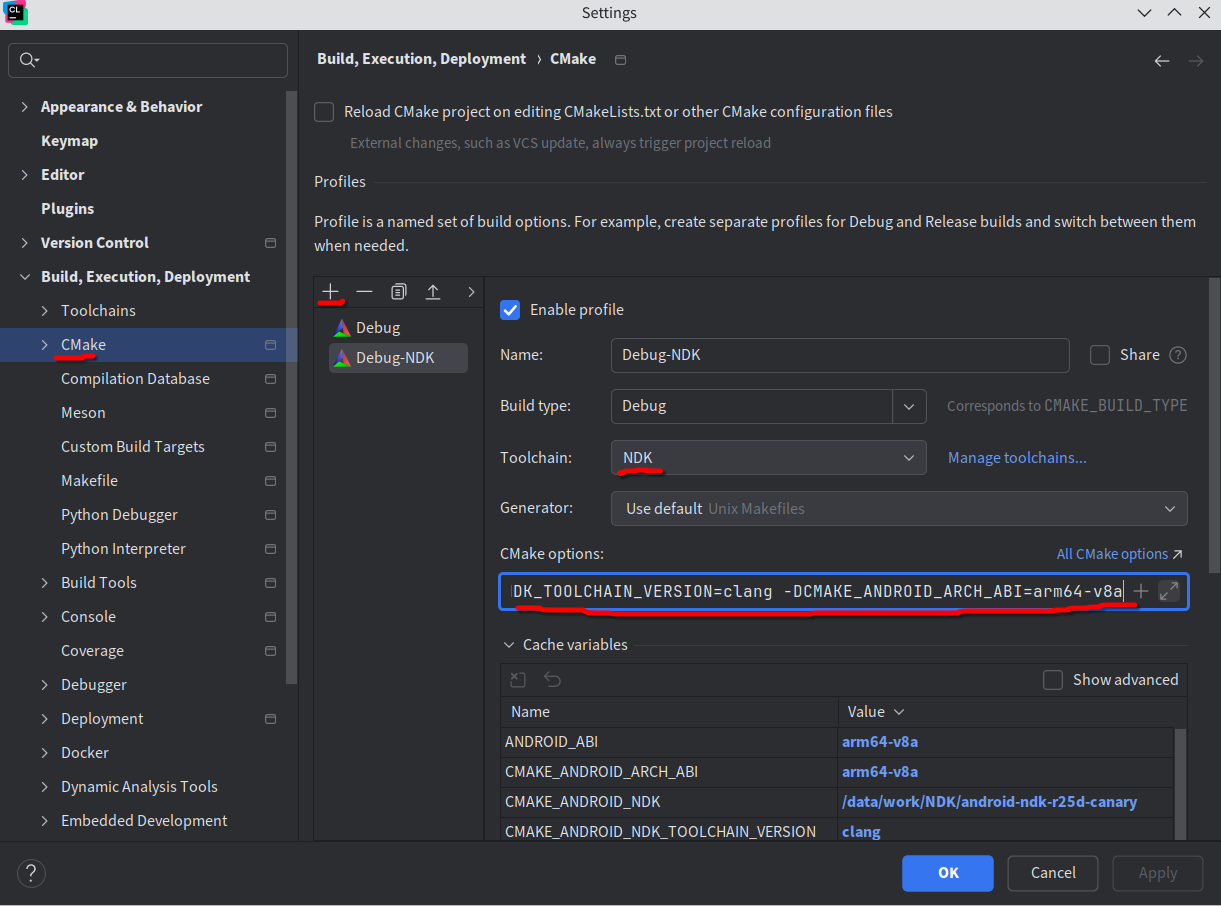Viewport: 1221px width, 906px height.
Task: Open Docker settings page
Action: pyautogui.click(x=85, y=753)
